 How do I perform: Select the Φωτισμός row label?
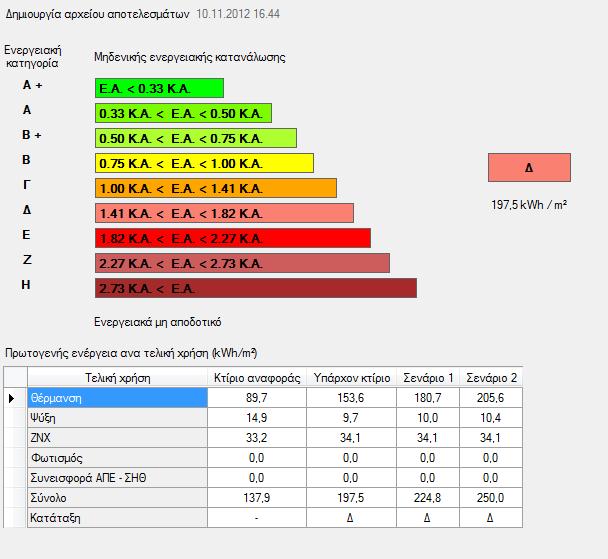coord(117,458)
